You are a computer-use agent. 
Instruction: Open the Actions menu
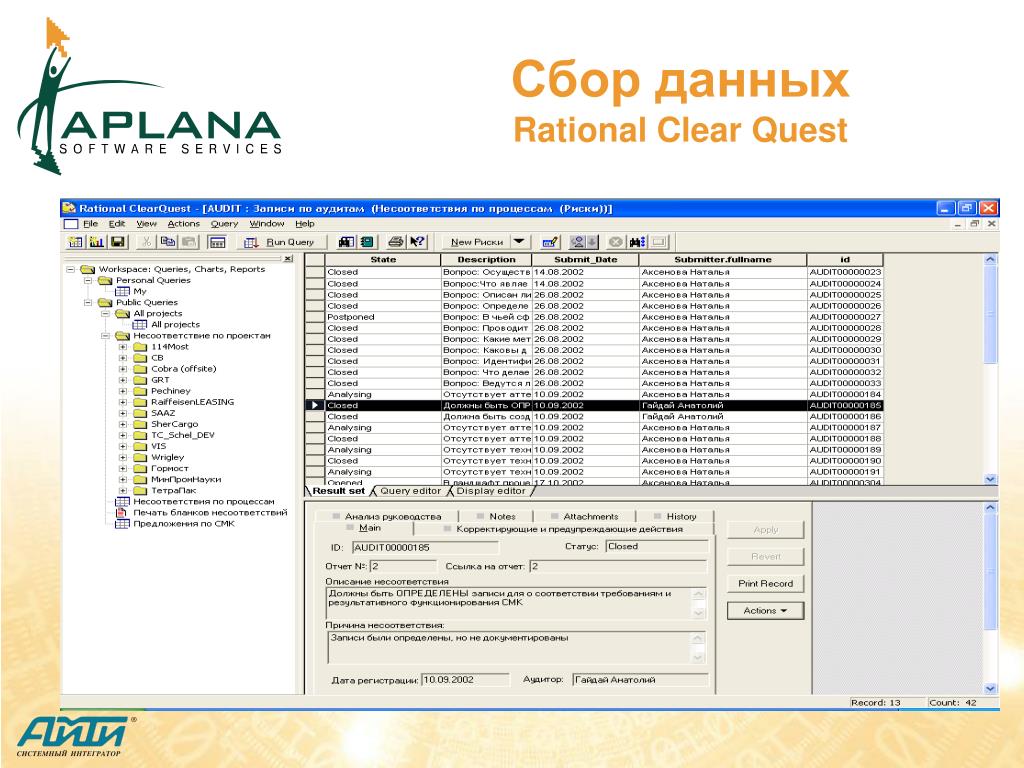[184, 223]
